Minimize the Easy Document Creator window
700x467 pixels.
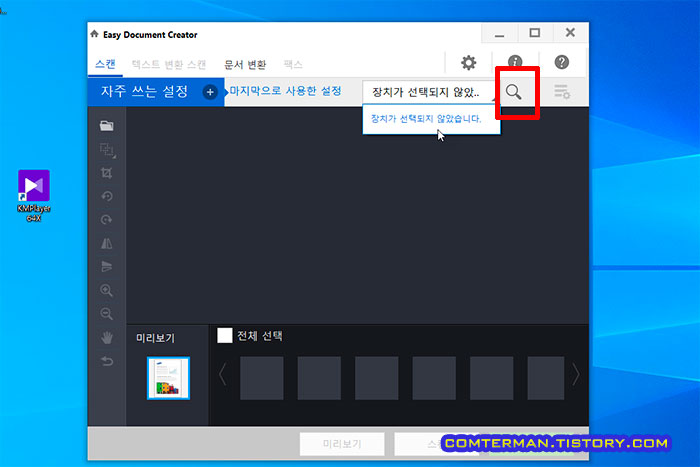coord(500,33)
